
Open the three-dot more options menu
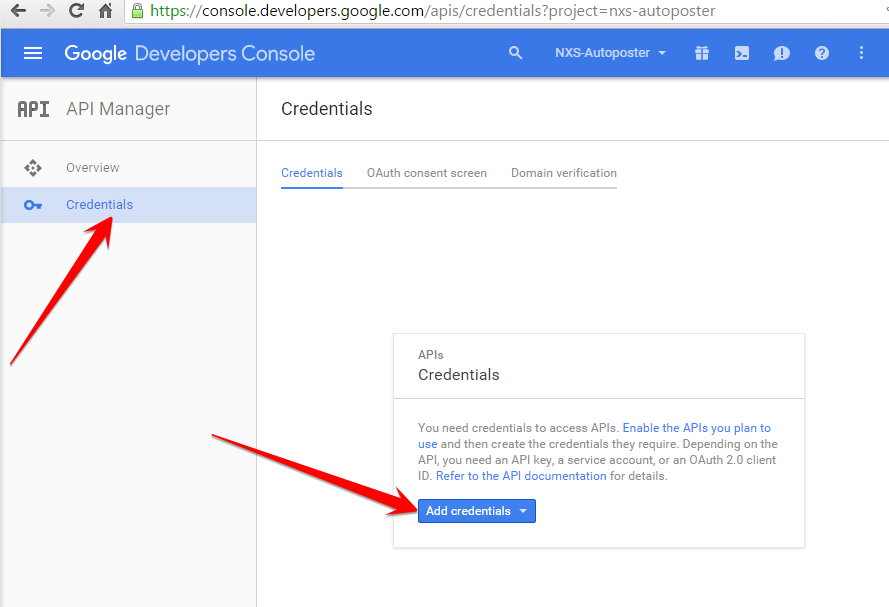point(861,53)
